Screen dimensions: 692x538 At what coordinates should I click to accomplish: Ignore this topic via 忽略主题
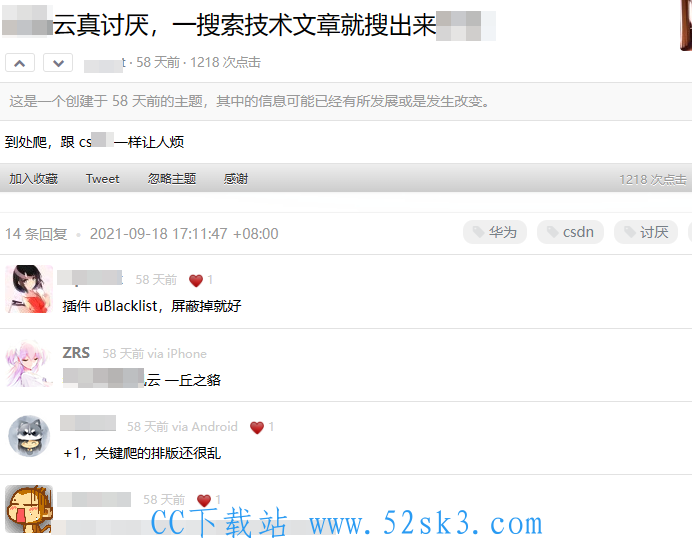[x=172, y=179]
